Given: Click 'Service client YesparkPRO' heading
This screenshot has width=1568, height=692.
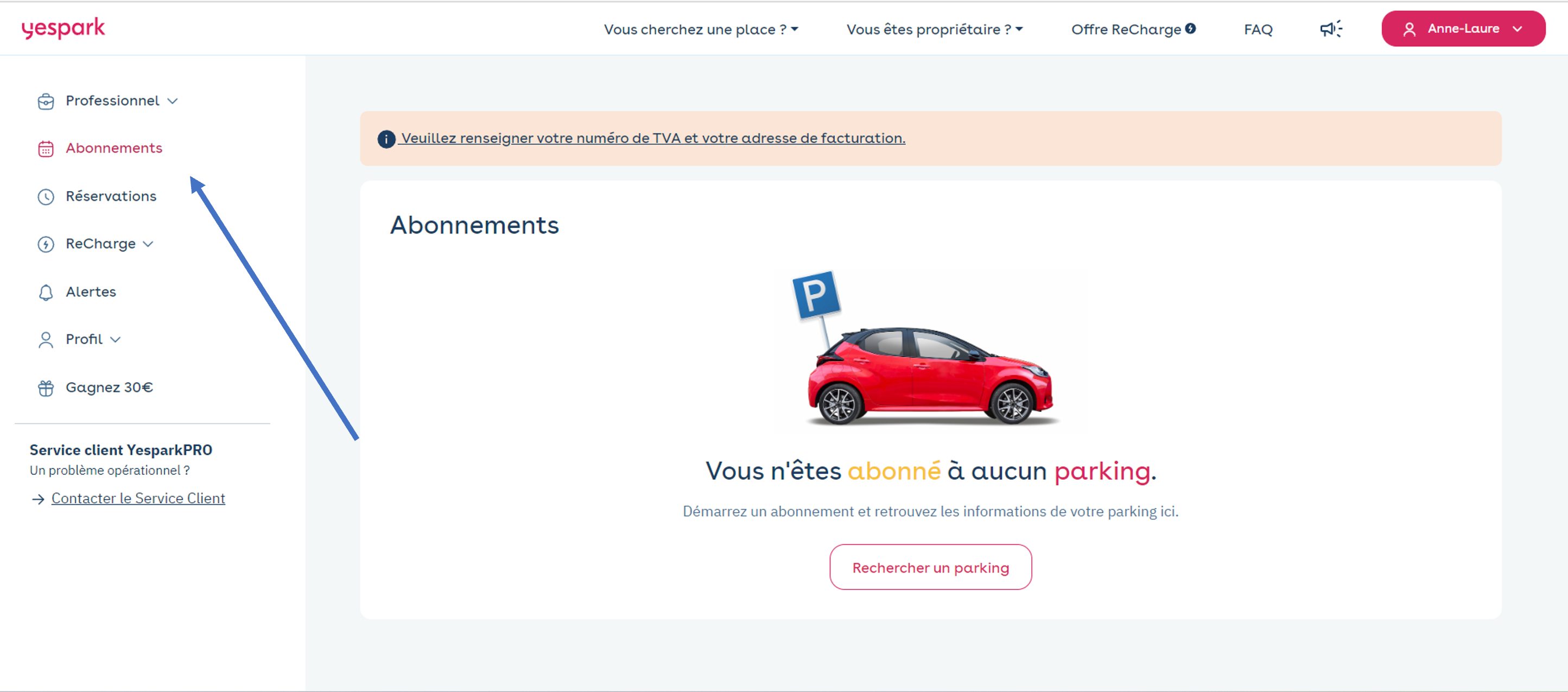Looking at the screenshot, I should coord(121,450).
